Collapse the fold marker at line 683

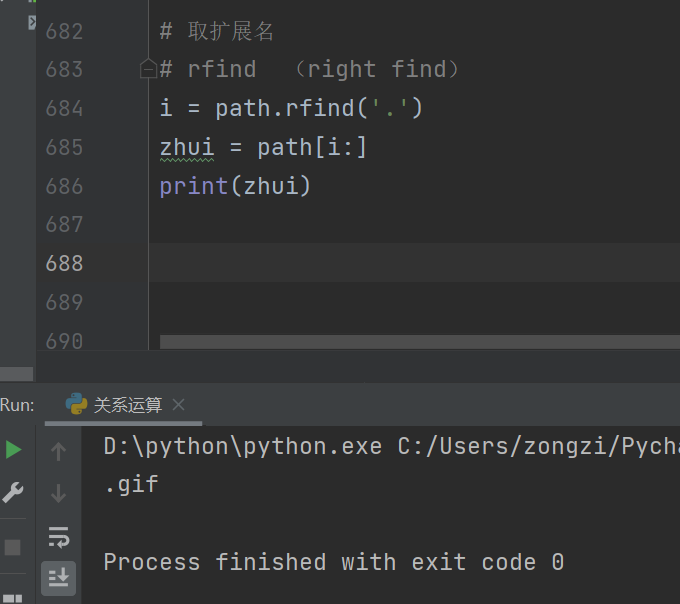(x=148, y=69)
